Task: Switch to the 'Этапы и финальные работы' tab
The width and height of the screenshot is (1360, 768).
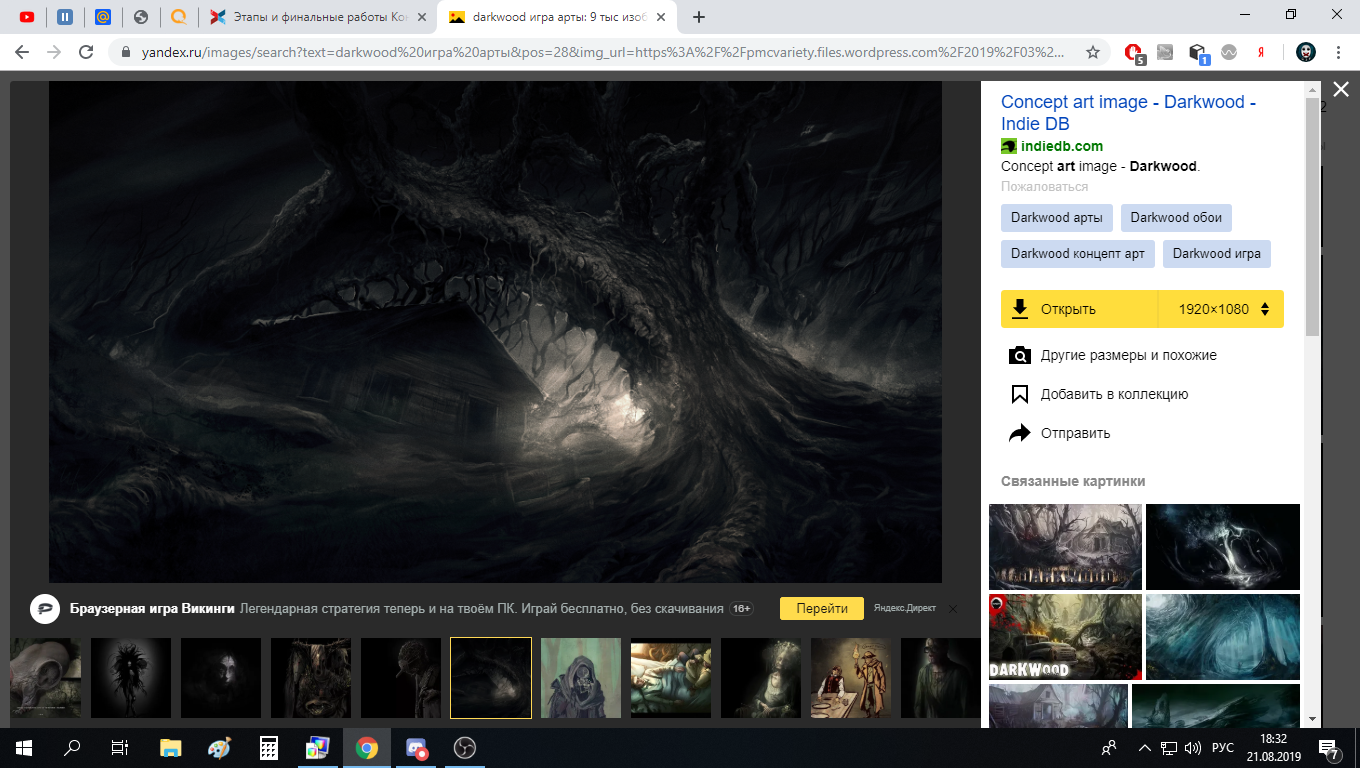Action: 318,17
